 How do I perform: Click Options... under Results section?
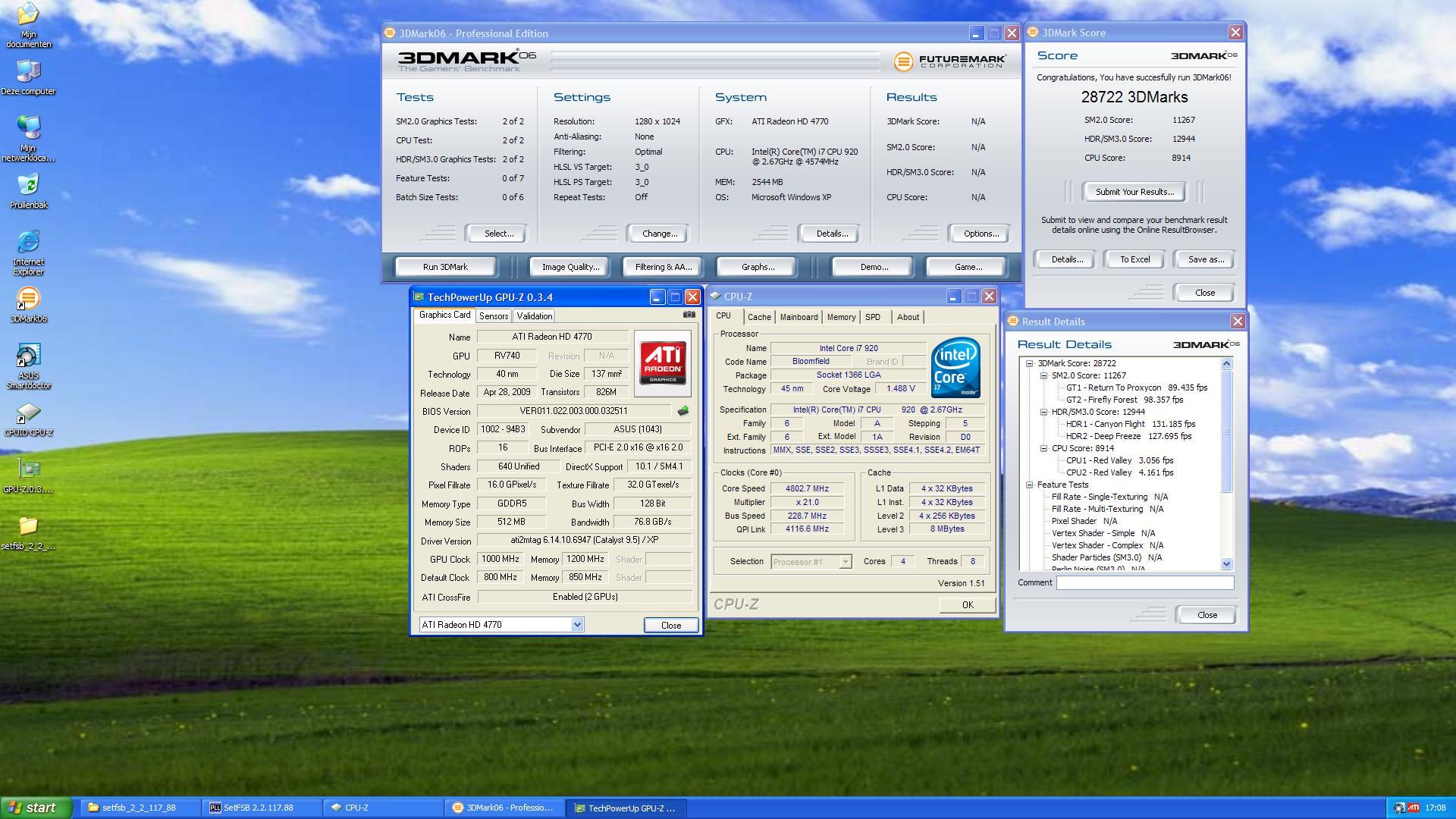point(981,234)
